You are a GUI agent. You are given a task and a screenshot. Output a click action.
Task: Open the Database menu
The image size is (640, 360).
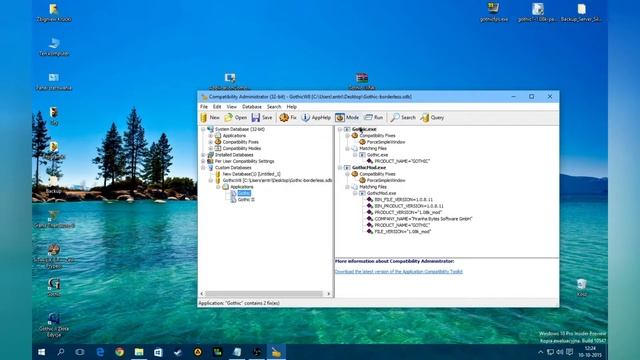coord(252,107)
